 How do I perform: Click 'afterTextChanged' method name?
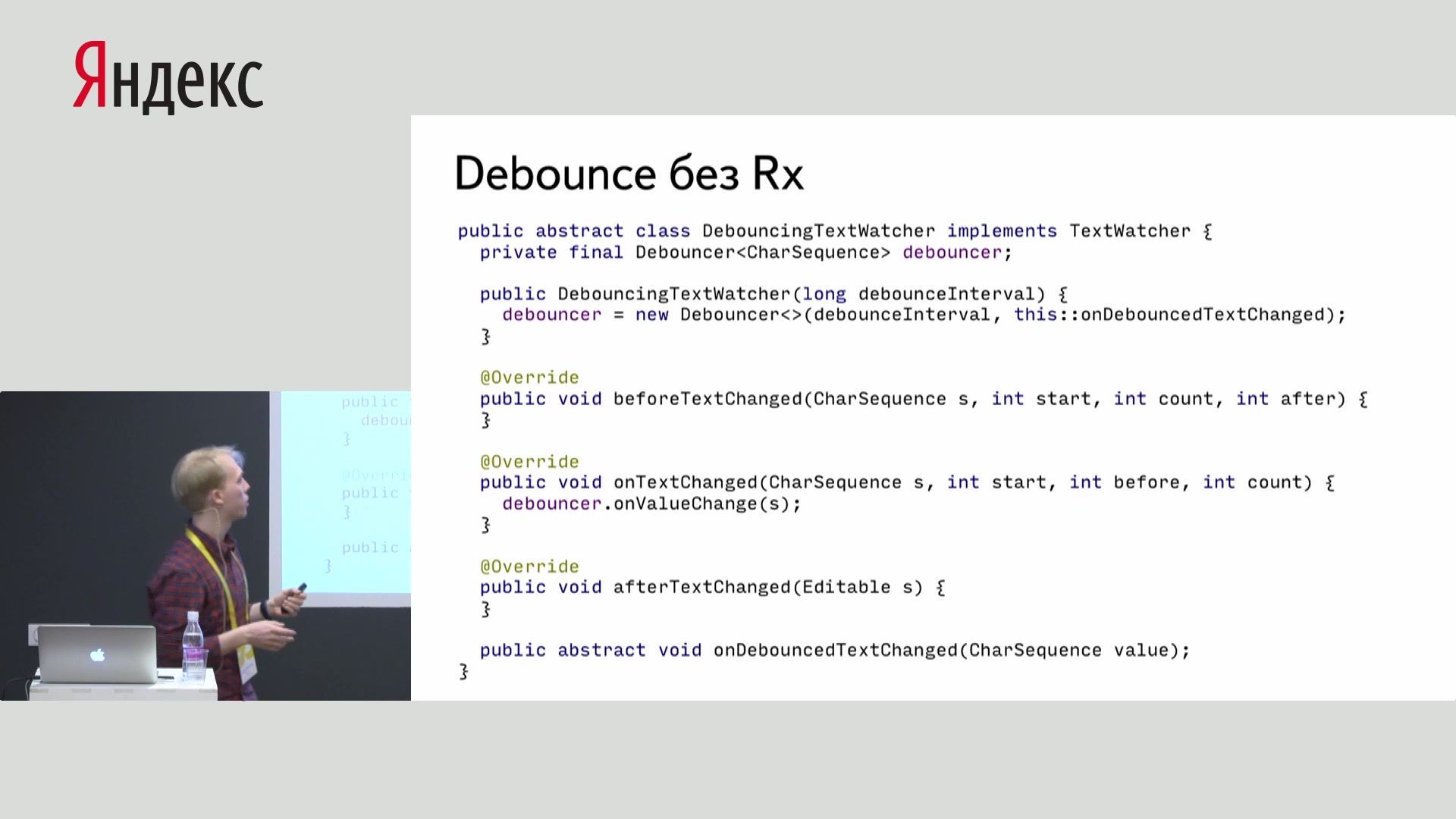701,587
